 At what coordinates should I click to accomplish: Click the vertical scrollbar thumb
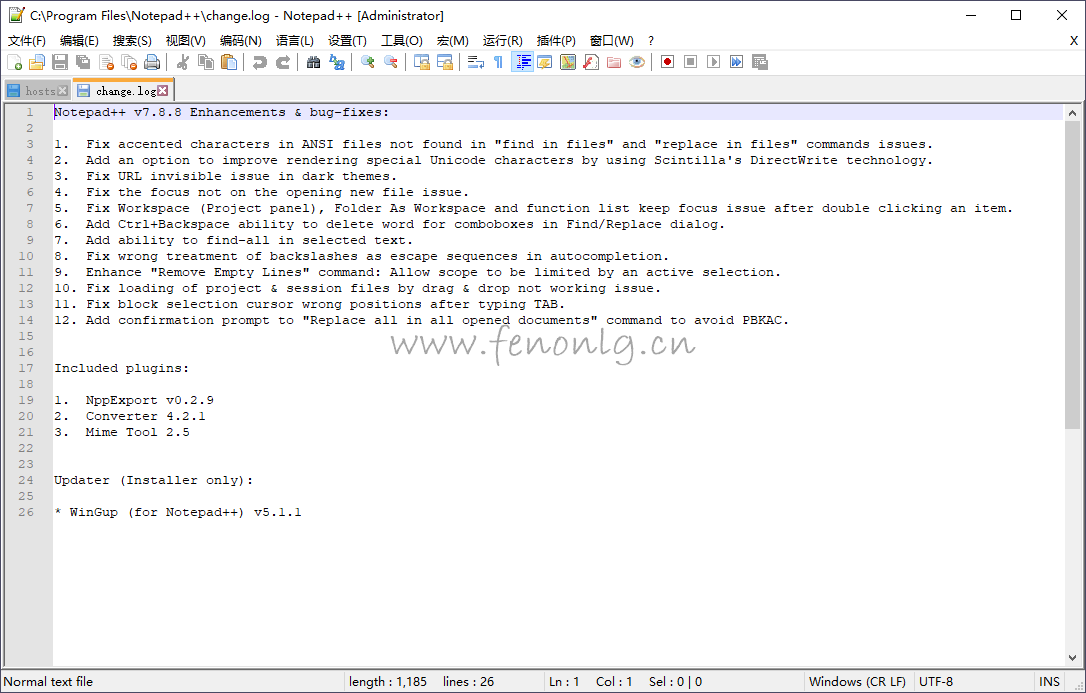point(1072,275)
